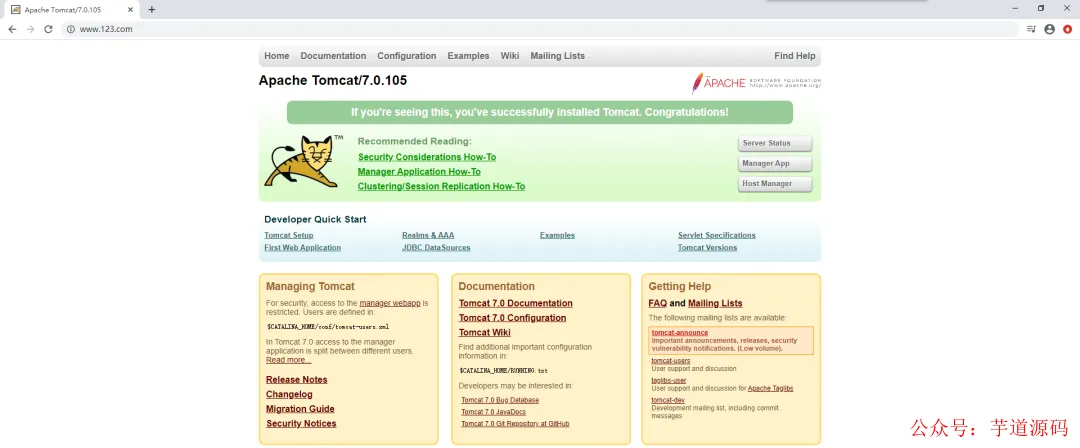Click the browser Forward arrow
Screen dimensions: 1080x448
coord(30,29)
